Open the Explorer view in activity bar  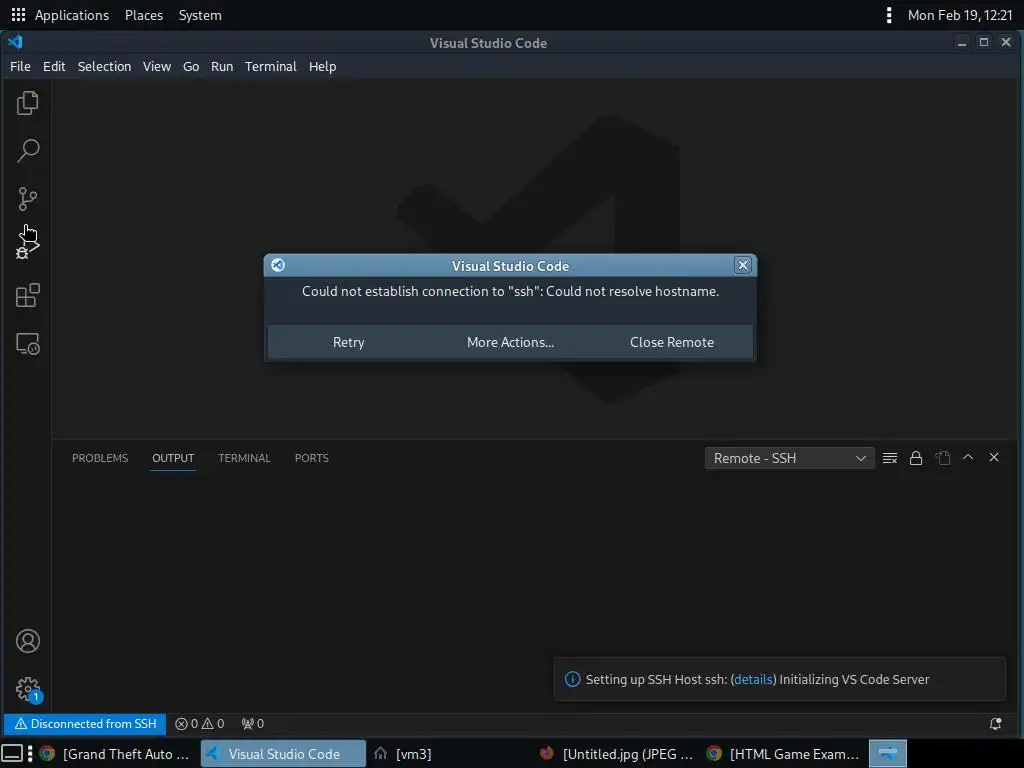27,103
